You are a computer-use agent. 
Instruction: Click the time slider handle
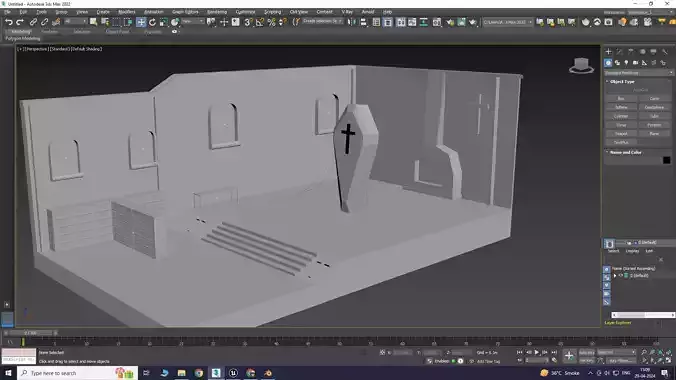click(30, 333)
